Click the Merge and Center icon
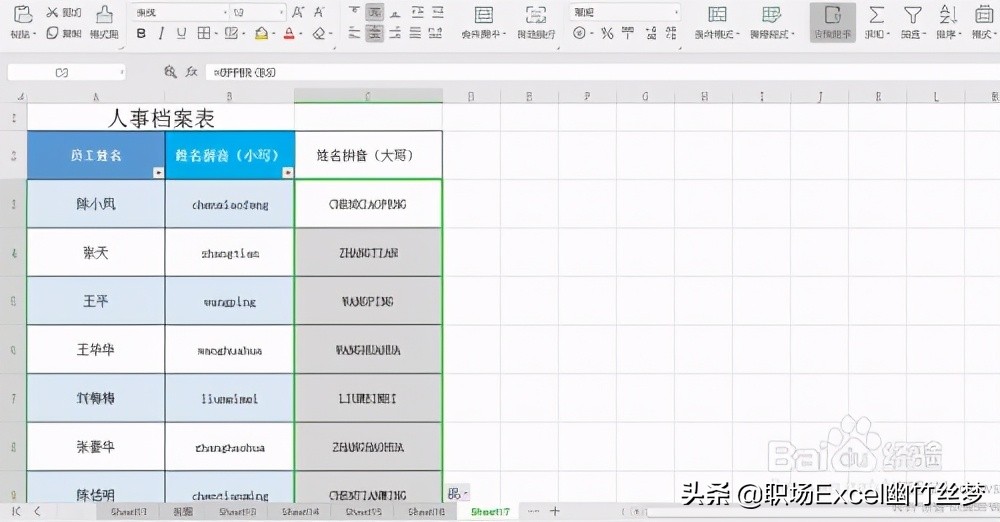Screen dimensions: 1000x522 (484, 15)
